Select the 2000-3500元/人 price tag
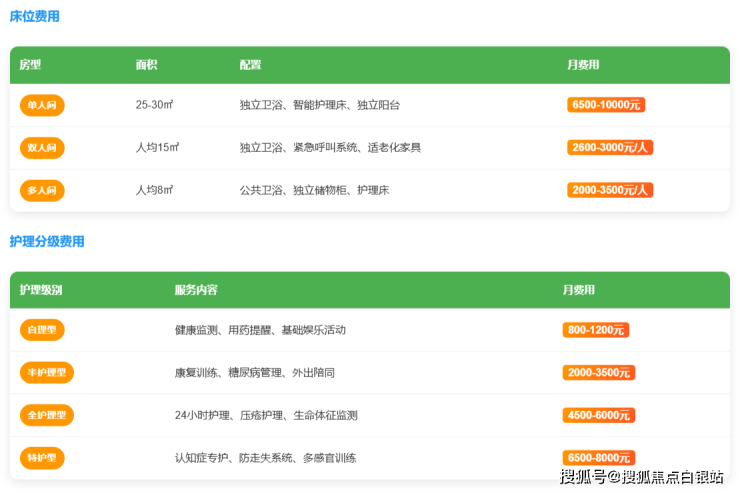Screen dimensions: 740x493 click(x=610, y=190)
